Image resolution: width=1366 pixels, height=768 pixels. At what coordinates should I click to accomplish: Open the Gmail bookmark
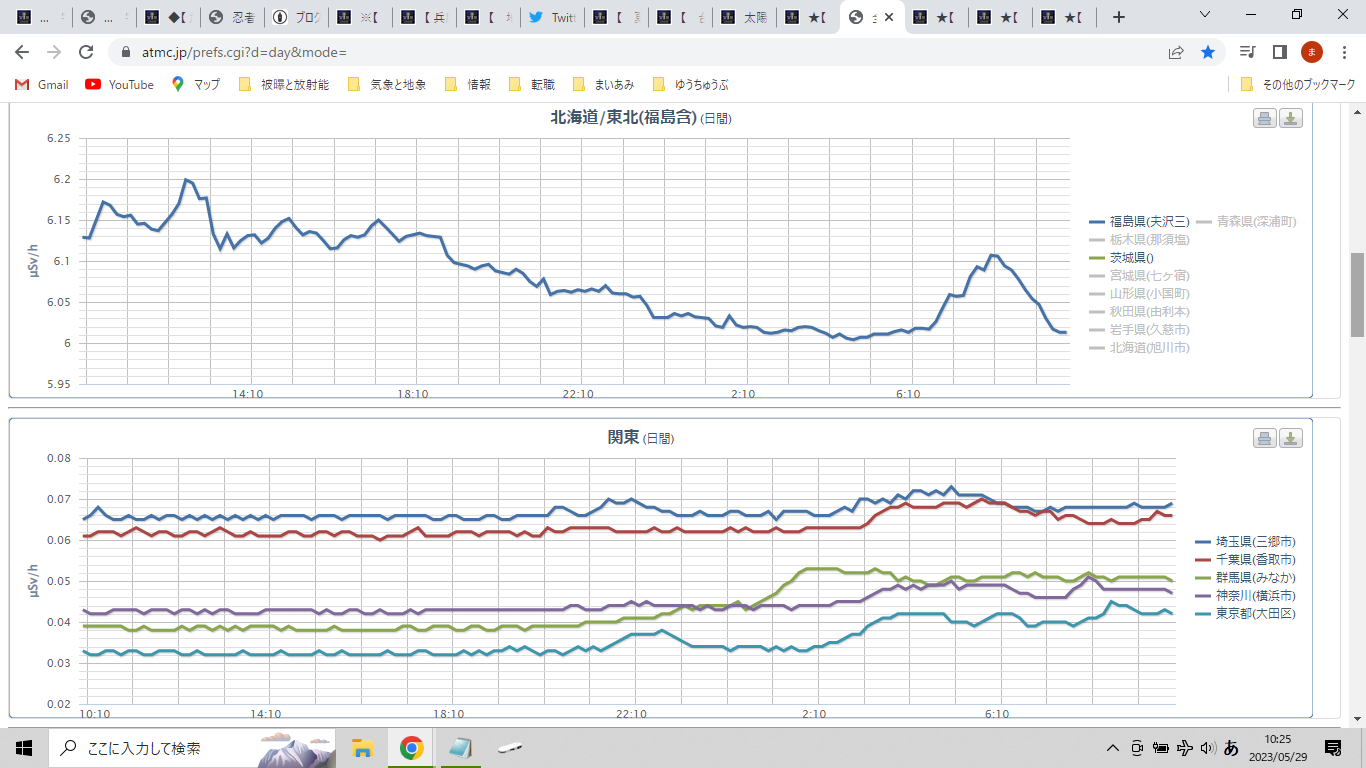coord(42,85)
